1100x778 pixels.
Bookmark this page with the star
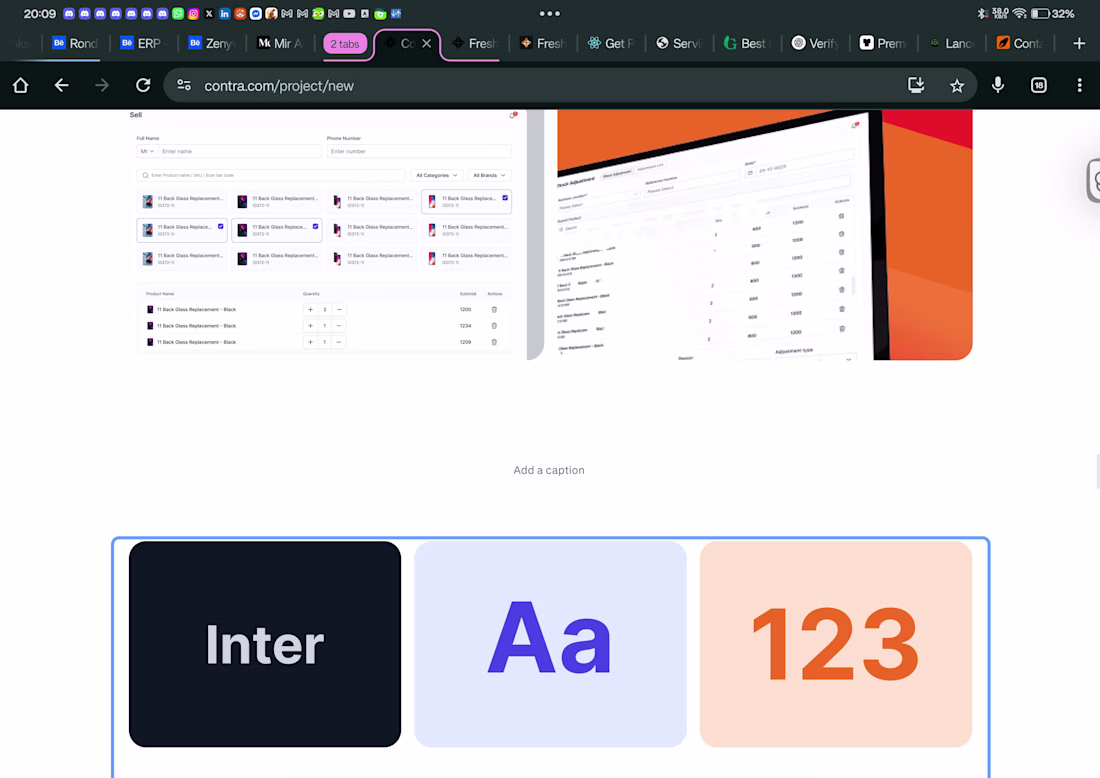point(957,86)
